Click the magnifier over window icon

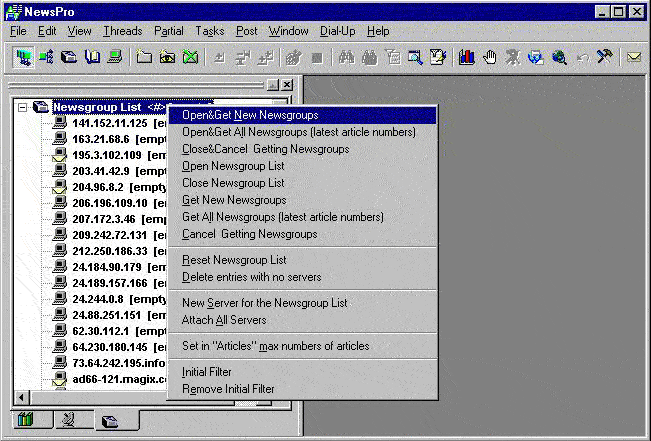click(415, 57)
